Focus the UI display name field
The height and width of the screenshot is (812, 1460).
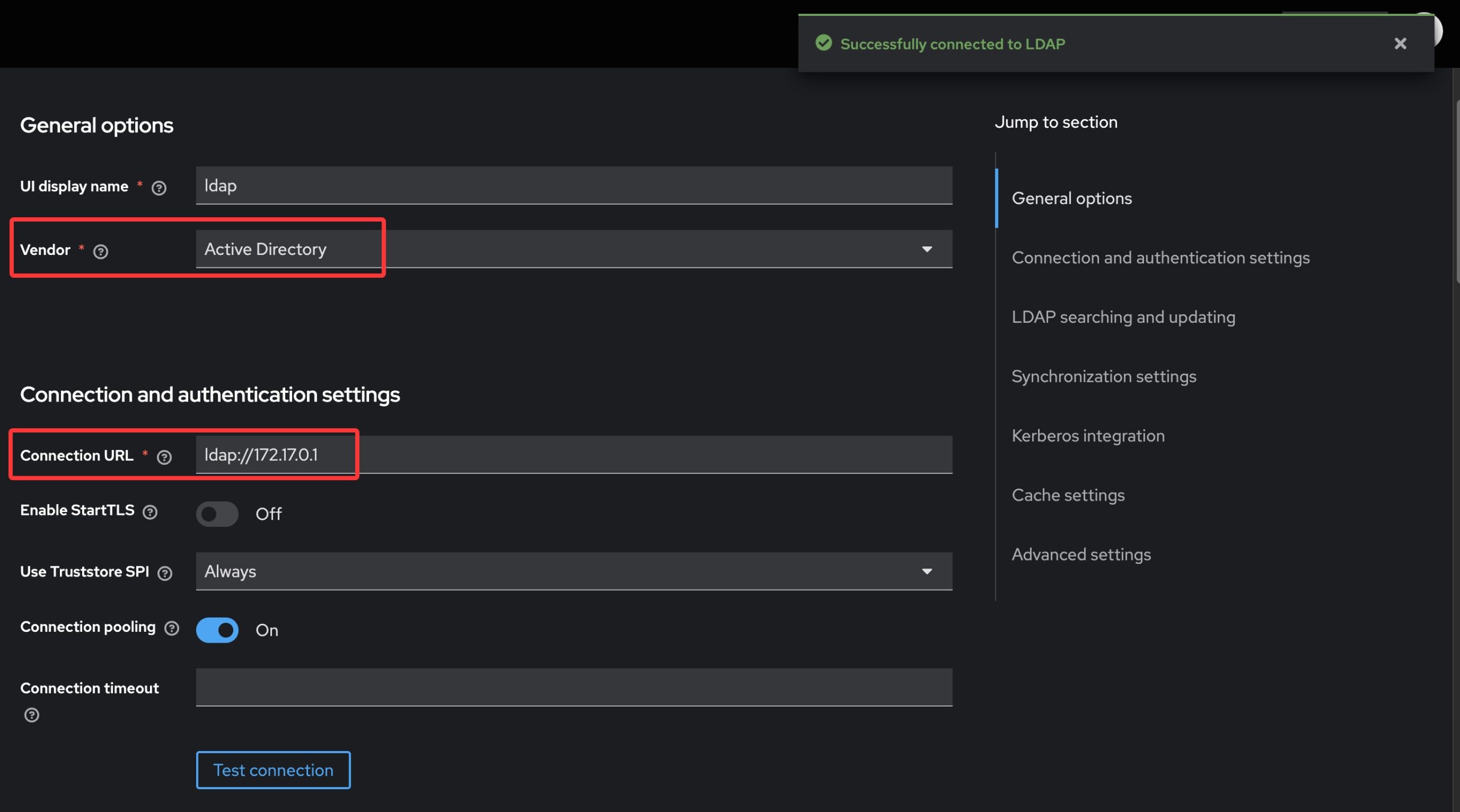(x=574, y=185)
